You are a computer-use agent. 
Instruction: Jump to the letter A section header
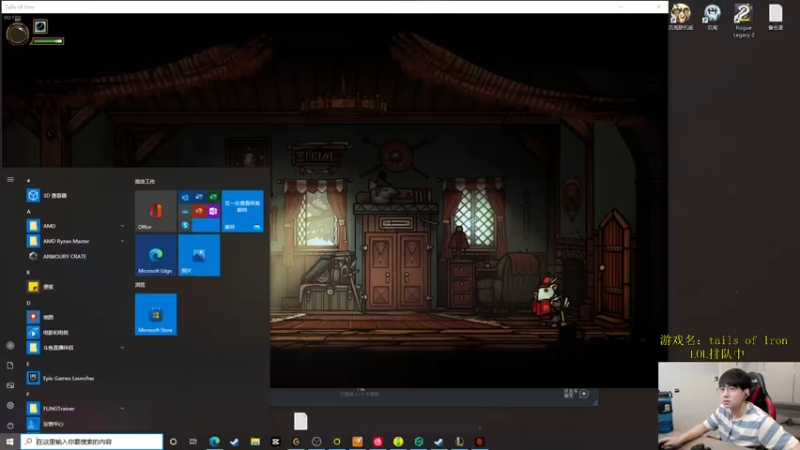point(29,211)
